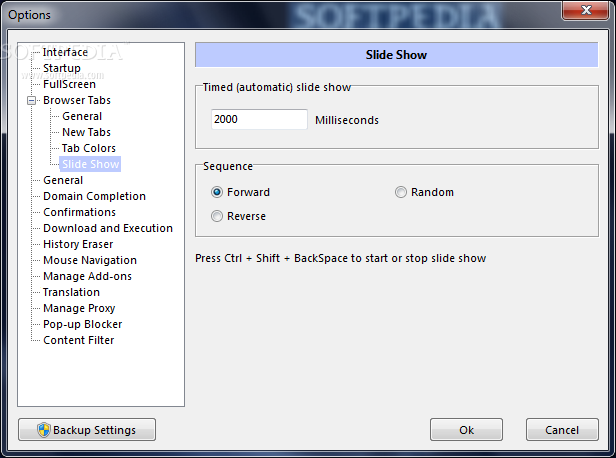616x458 pixels.
Task: Click the Ctrl + Shift + BackSpace hint text
Action: [341, 258]
